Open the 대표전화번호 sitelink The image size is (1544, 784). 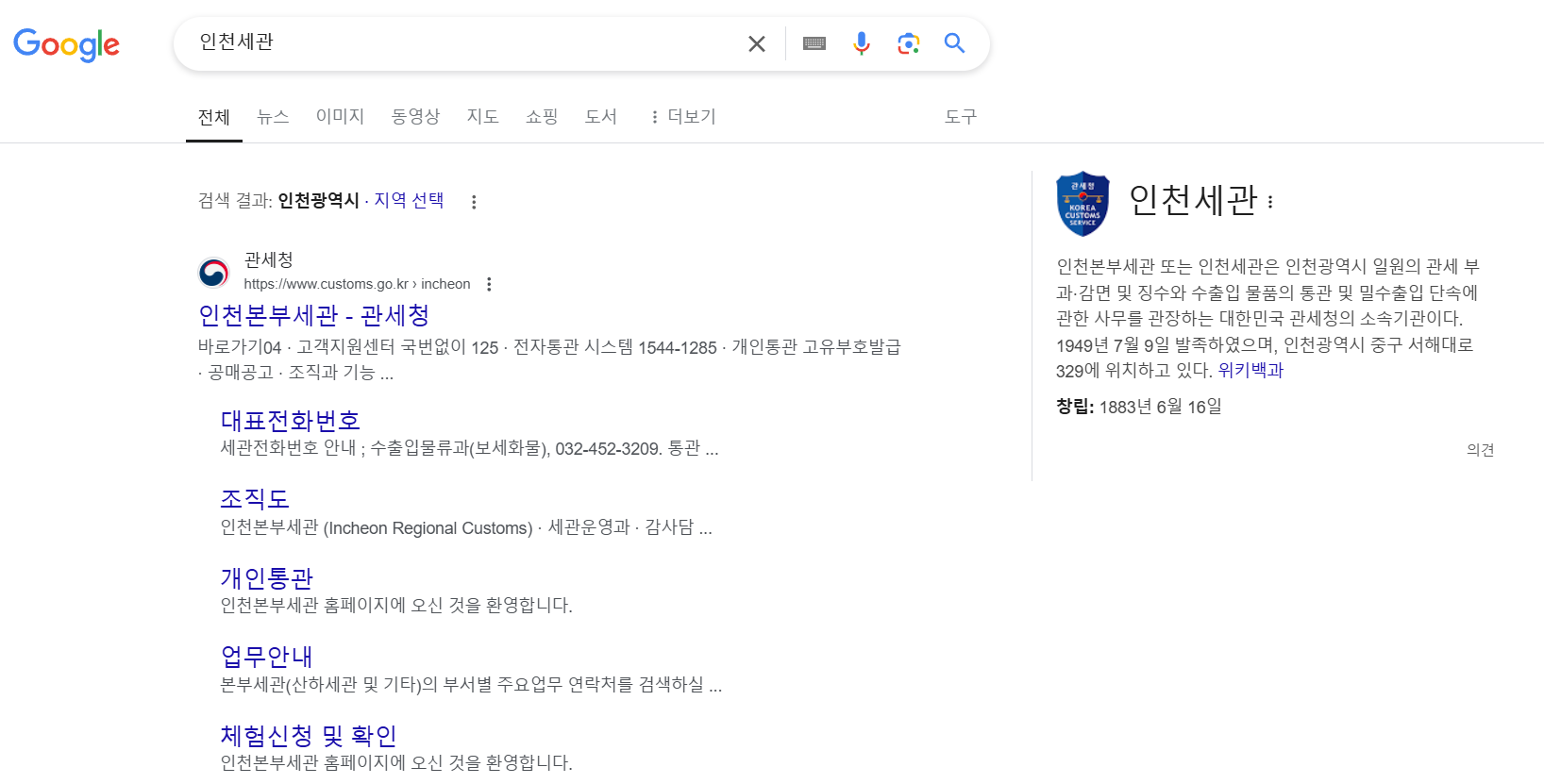point(291,420)
